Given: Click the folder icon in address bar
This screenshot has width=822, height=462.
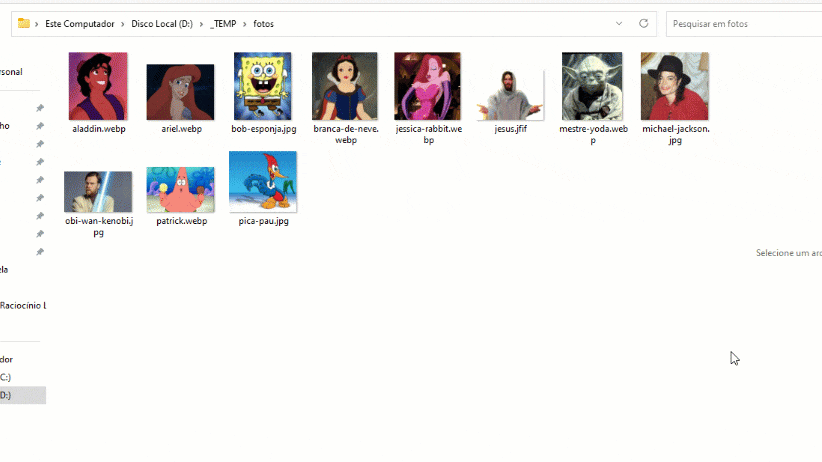Looking at the screenshot, I should (24, 24).
